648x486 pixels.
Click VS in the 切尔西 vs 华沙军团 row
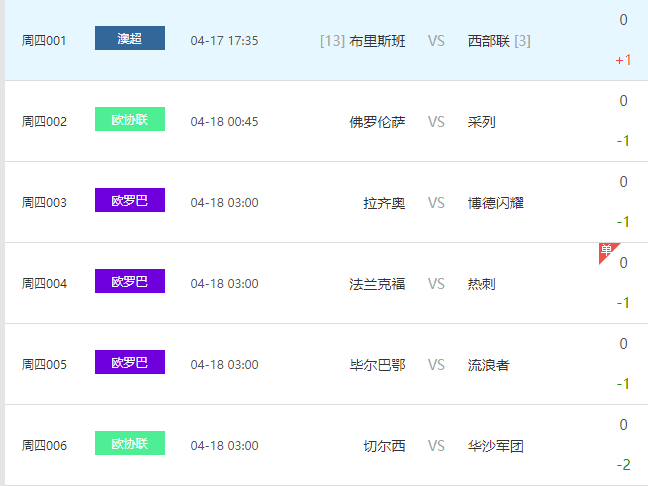coord(436,446)
